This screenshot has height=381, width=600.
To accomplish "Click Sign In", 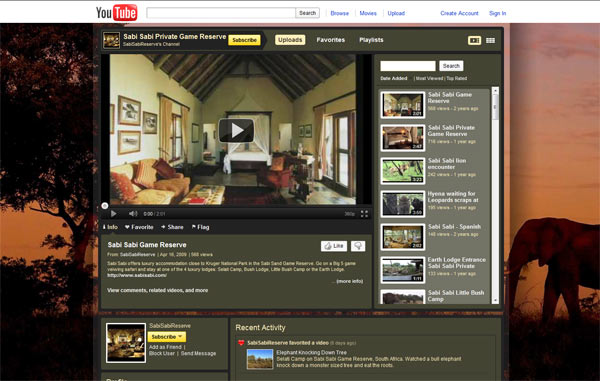I will pos(497,13).
